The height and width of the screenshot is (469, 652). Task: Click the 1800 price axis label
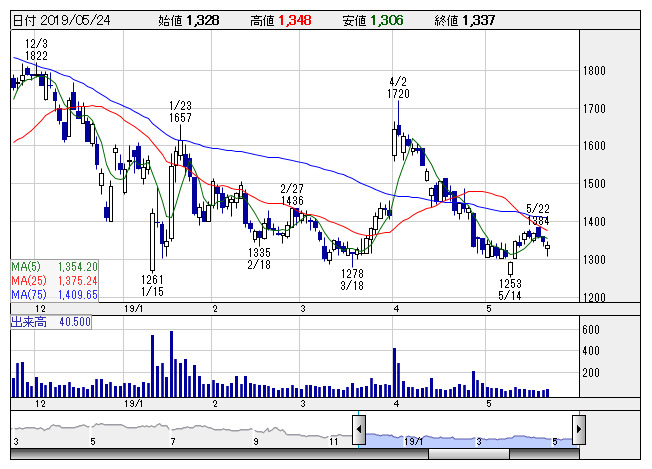[x=594, y=71]
